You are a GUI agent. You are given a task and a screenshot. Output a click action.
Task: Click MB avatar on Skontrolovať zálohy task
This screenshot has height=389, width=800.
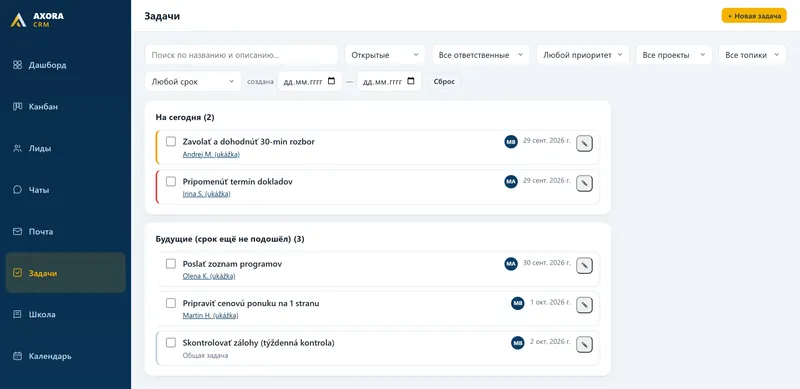point(517,343)
